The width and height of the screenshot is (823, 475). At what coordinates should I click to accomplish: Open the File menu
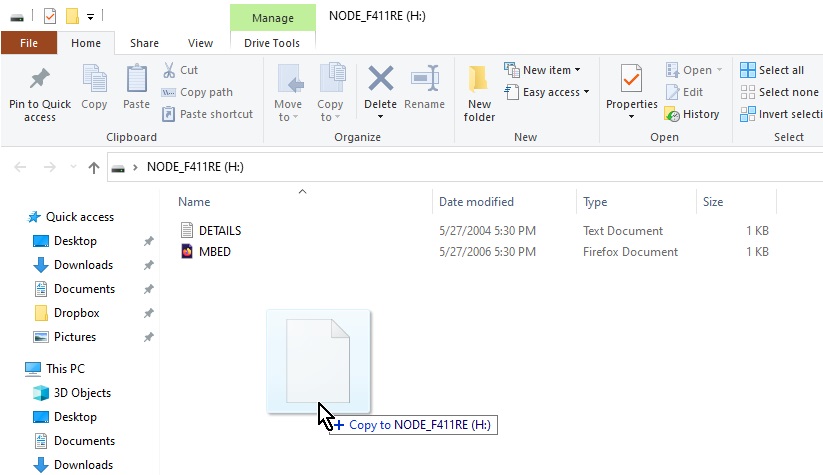pos(29,43)
